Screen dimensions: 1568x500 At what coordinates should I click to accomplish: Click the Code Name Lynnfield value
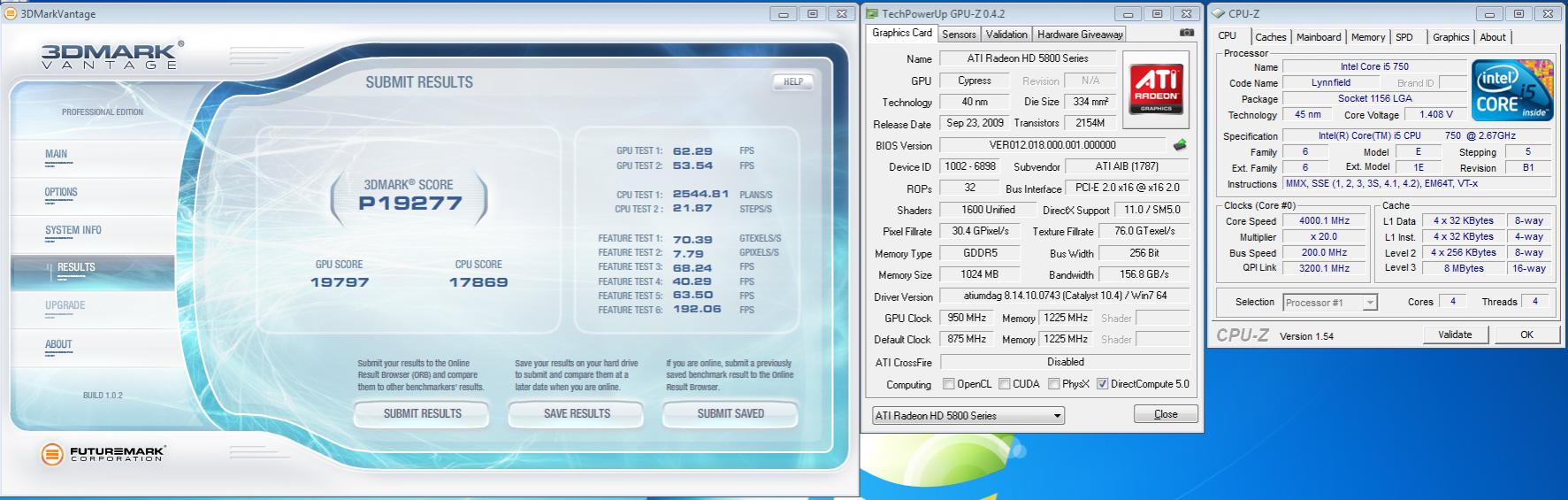coord(1330,82)
